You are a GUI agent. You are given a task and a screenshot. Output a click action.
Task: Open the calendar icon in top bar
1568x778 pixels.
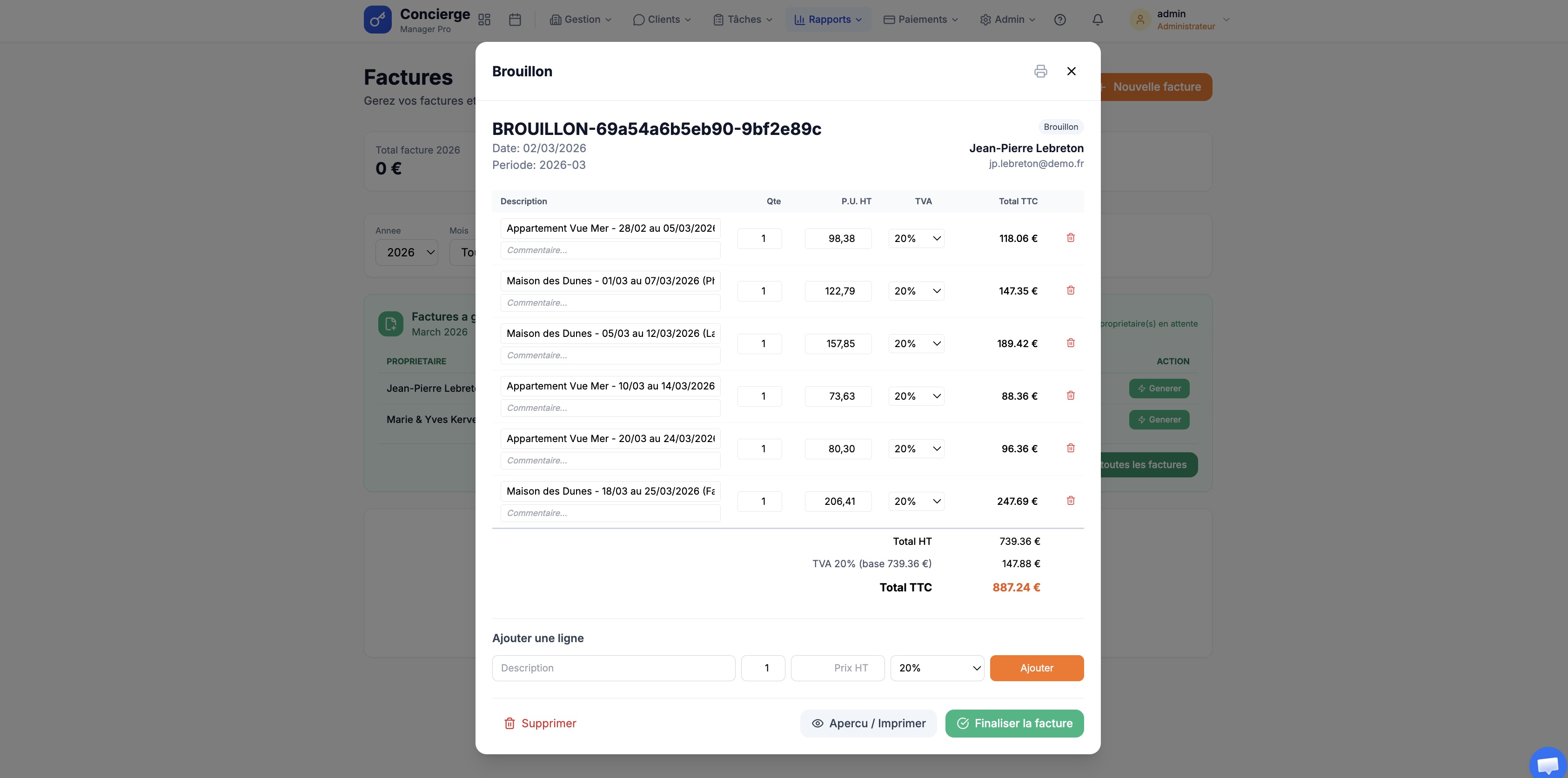click(514, 20)
